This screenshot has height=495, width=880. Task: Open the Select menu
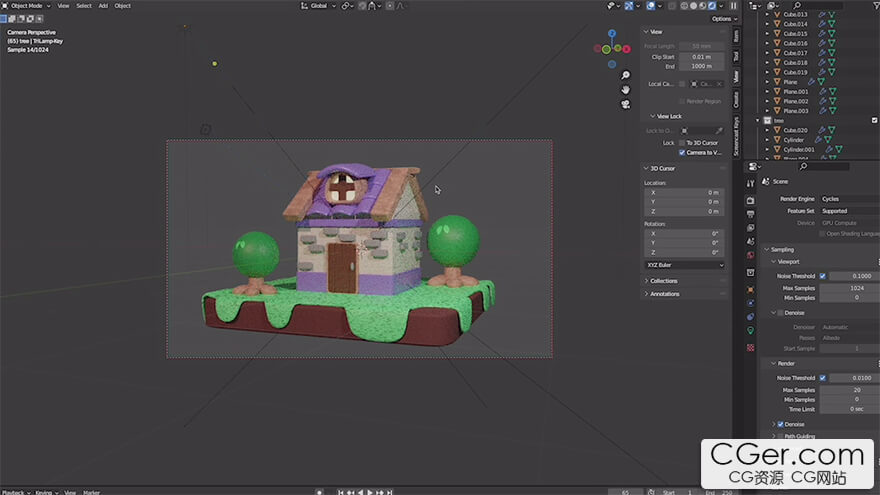pyautogui.click(x=84, y=6)
